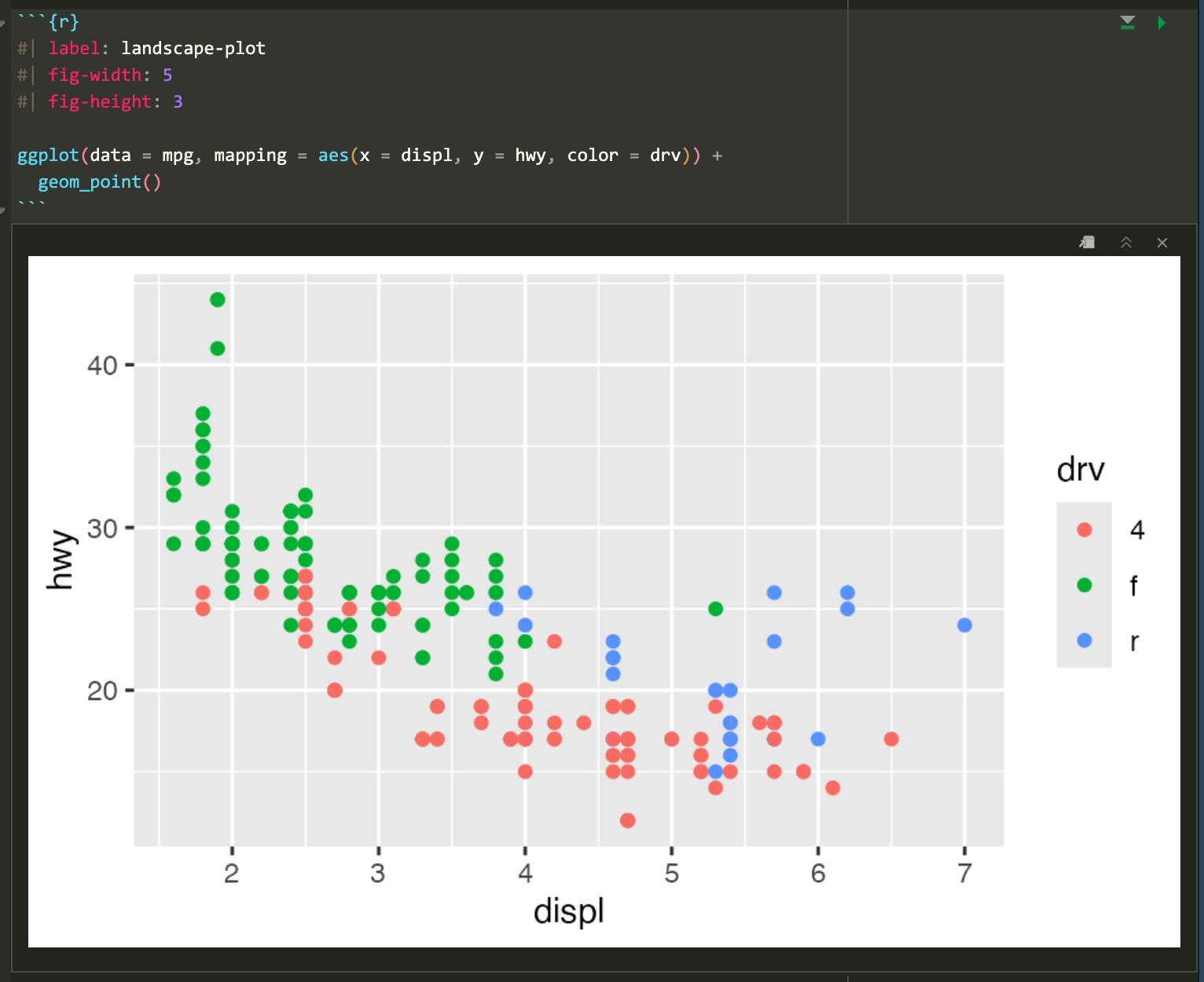Click the highest green point above 40
This screenshot has width=1204, height=982.
[x=218, y=299]
